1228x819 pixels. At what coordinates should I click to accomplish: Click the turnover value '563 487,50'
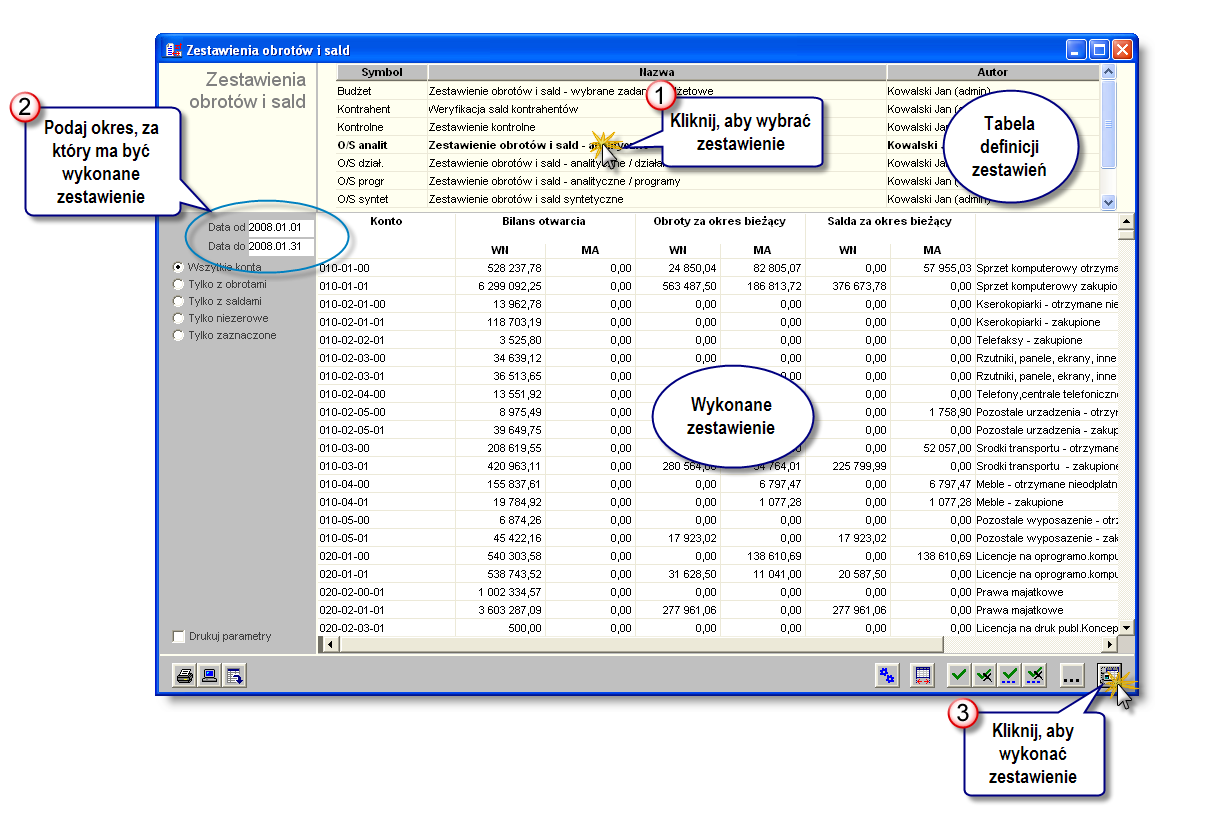[689, 286]
